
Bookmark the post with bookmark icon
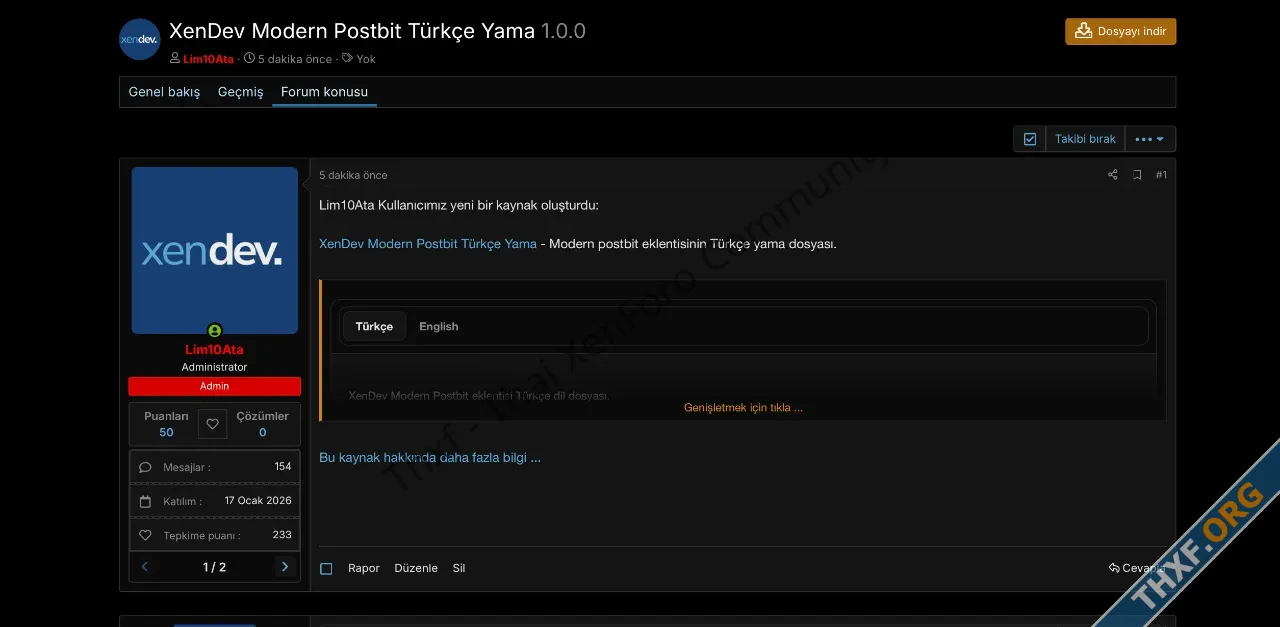[1137, 175]
